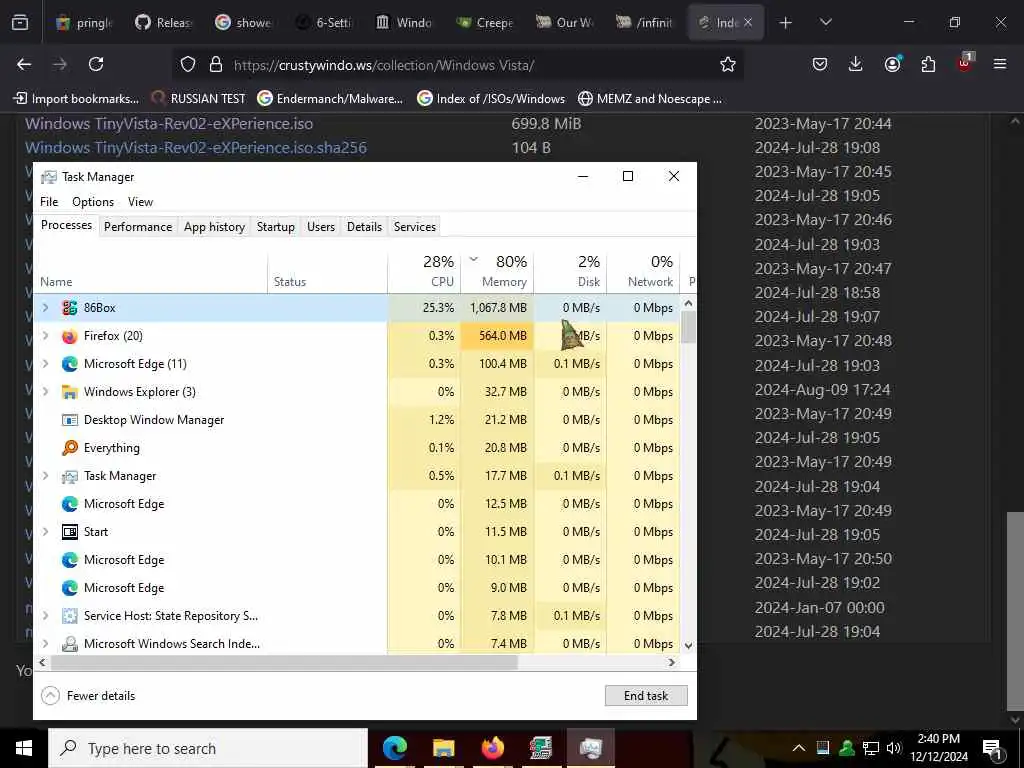Collapse Task Manager with Fewer details
1024x768 pixels.
click(88, 696)
